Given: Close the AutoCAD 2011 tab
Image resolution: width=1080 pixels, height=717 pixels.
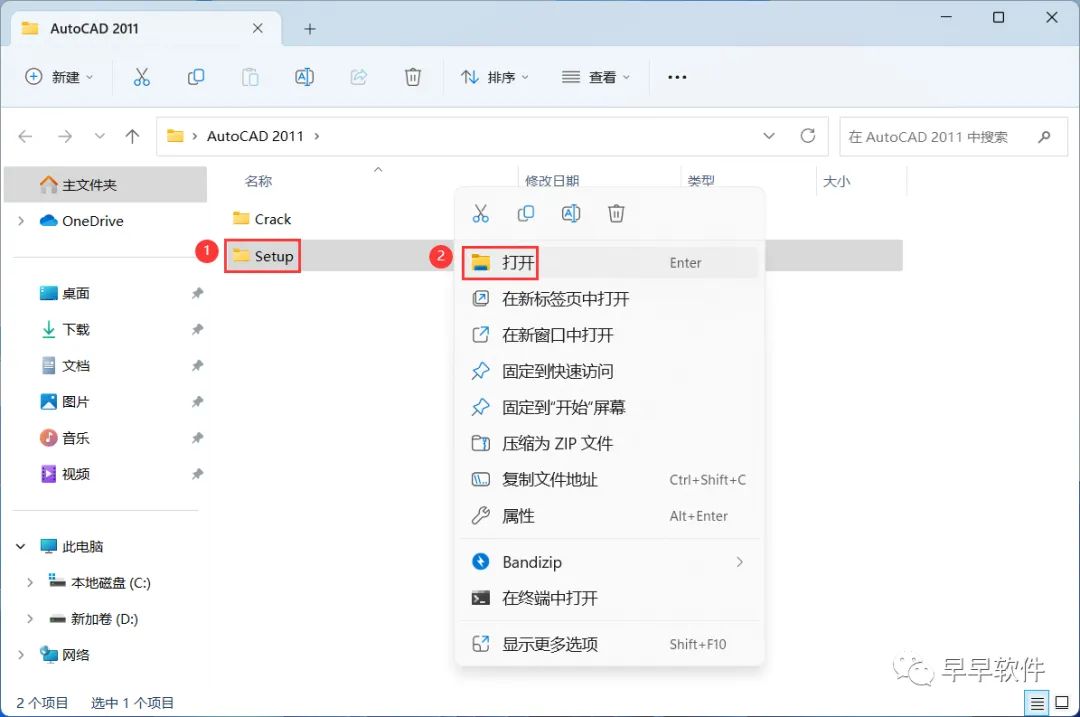Looking at the screenshot, I should (x=258, y=28).
